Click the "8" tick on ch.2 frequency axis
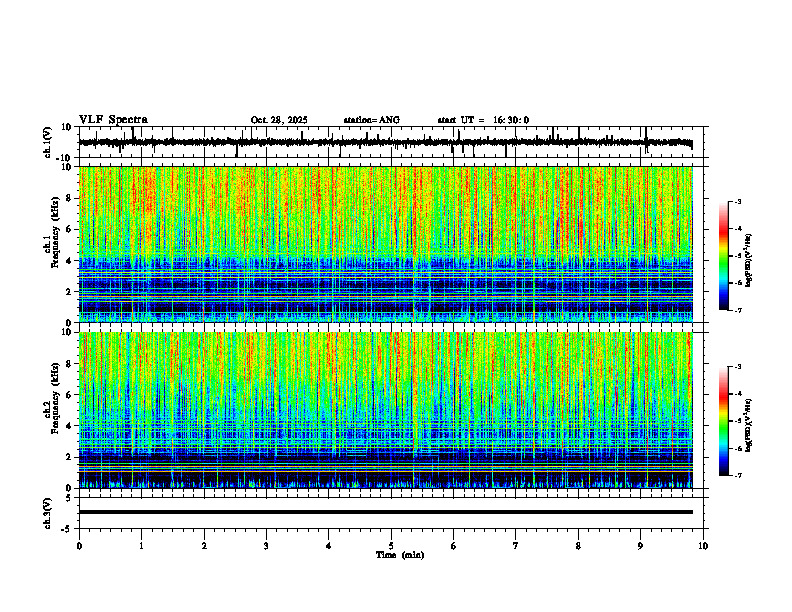This screenshot has width=792, height=612. pyautogui.click(x=70, y=364)
